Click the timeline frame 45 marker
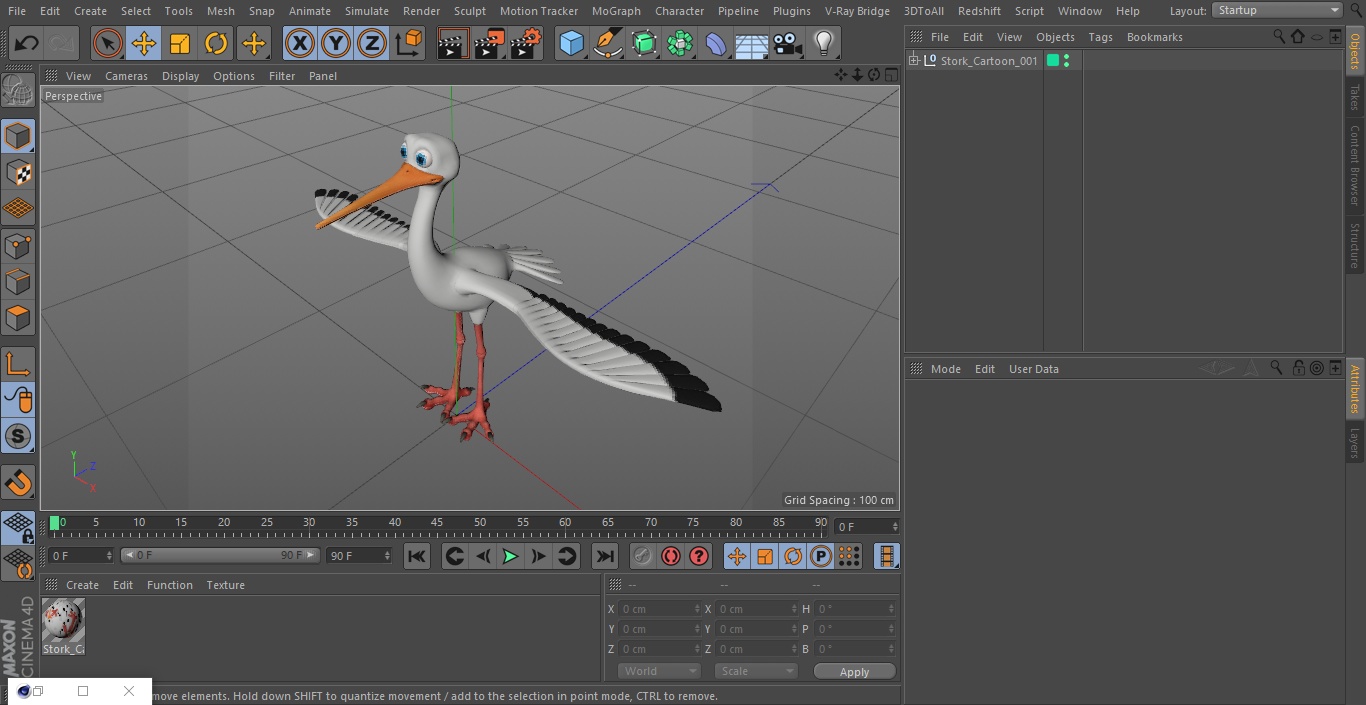1366x705 pixels. (437, 523)
